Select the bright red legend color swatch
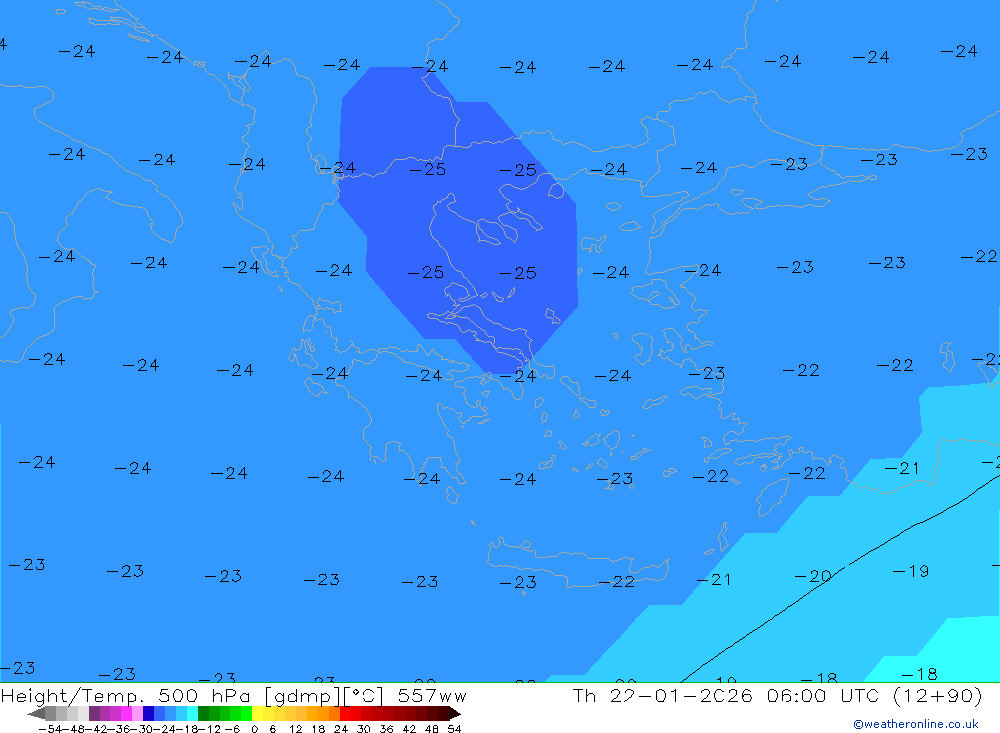The height and width of the screenshot is (733, 1000). 345,714
